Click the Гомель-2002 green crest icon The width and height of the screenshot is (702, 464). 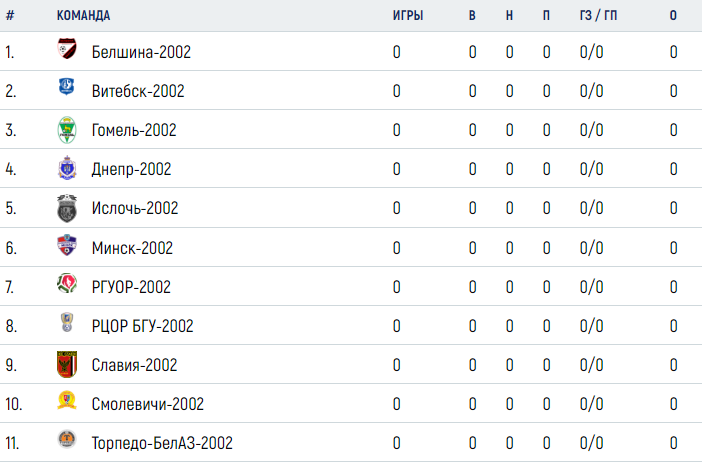(67, 130)
